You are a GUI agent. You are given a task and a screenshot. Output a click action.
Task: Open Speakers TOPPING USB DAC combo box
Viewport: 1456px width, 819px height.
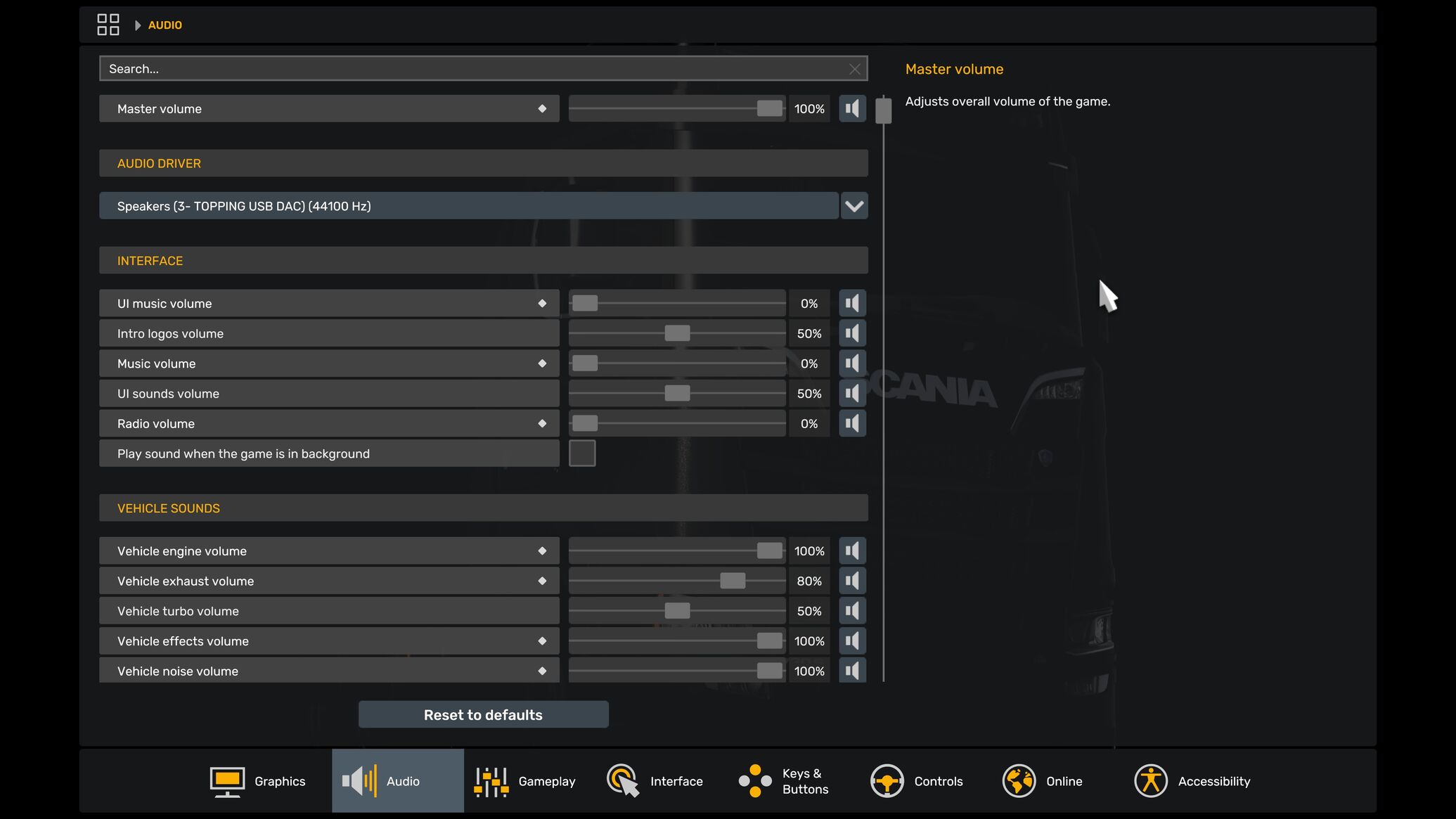[469, 206]
